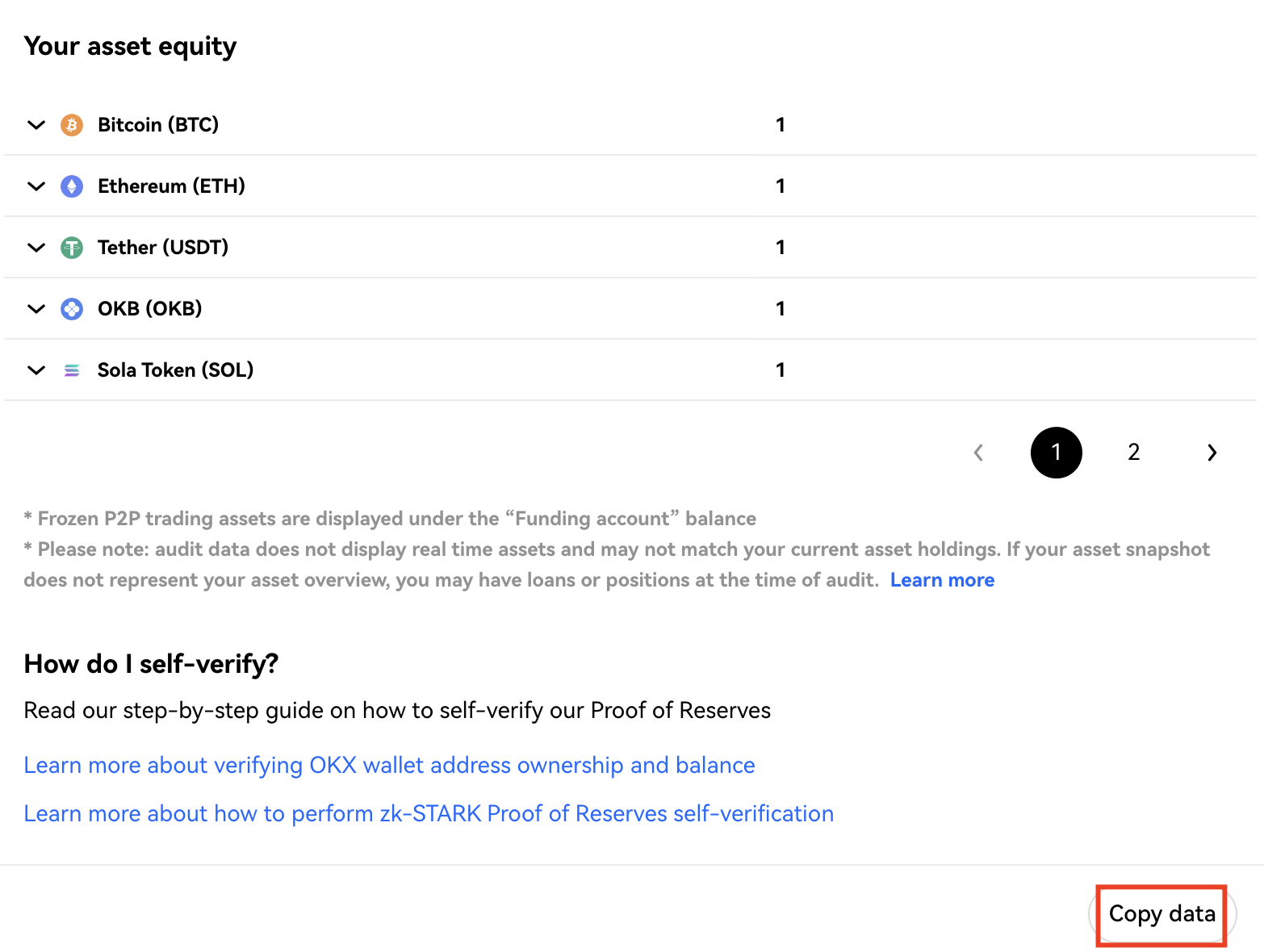Expand the Ethereum (ETH) row
This screenshot has width=1264, height=952.
(36, 186)
